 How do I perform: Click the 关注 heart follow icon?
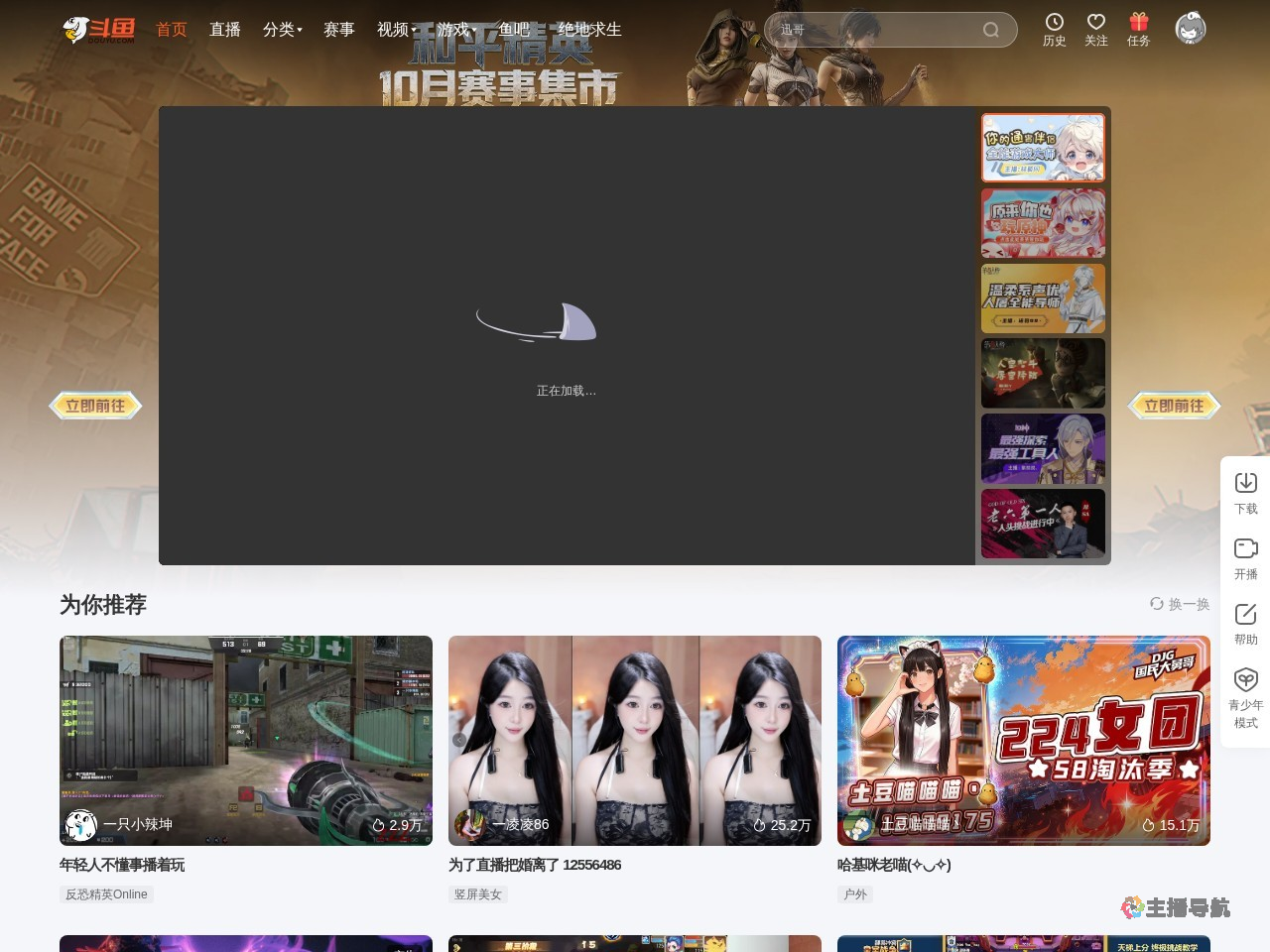pos(1095,30)
